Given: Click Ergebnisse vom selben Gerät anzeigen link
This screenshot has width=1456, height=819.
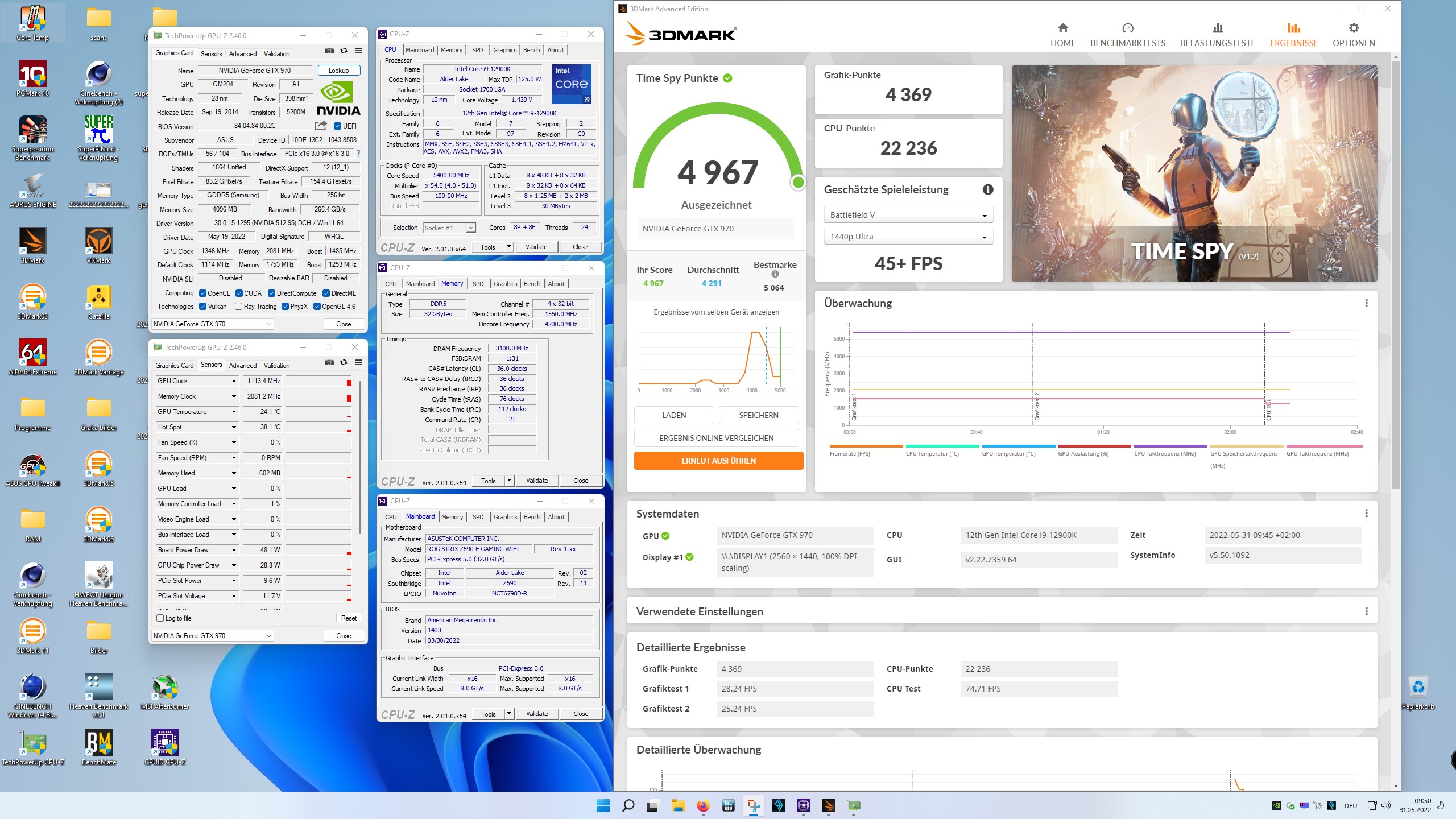Looking at the screenshot, I should [x=716, y=312].
